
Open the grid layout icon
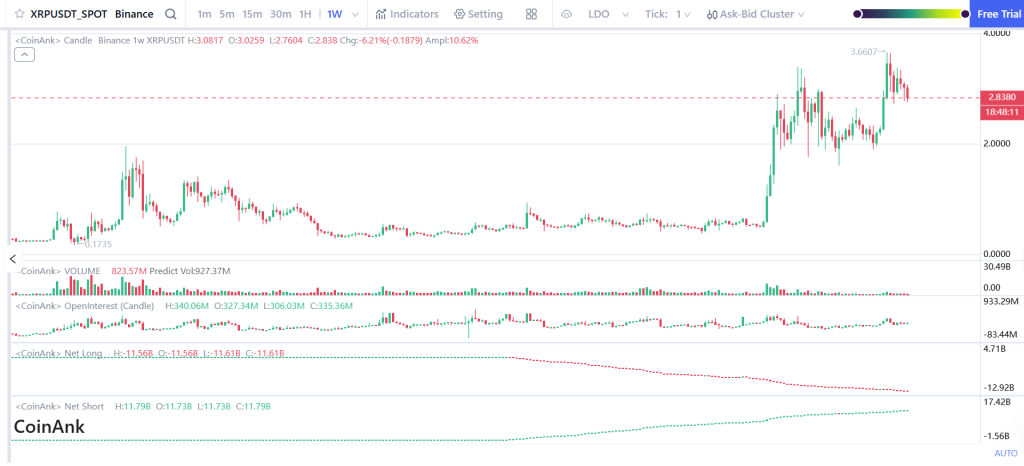(x=531, y=14)
